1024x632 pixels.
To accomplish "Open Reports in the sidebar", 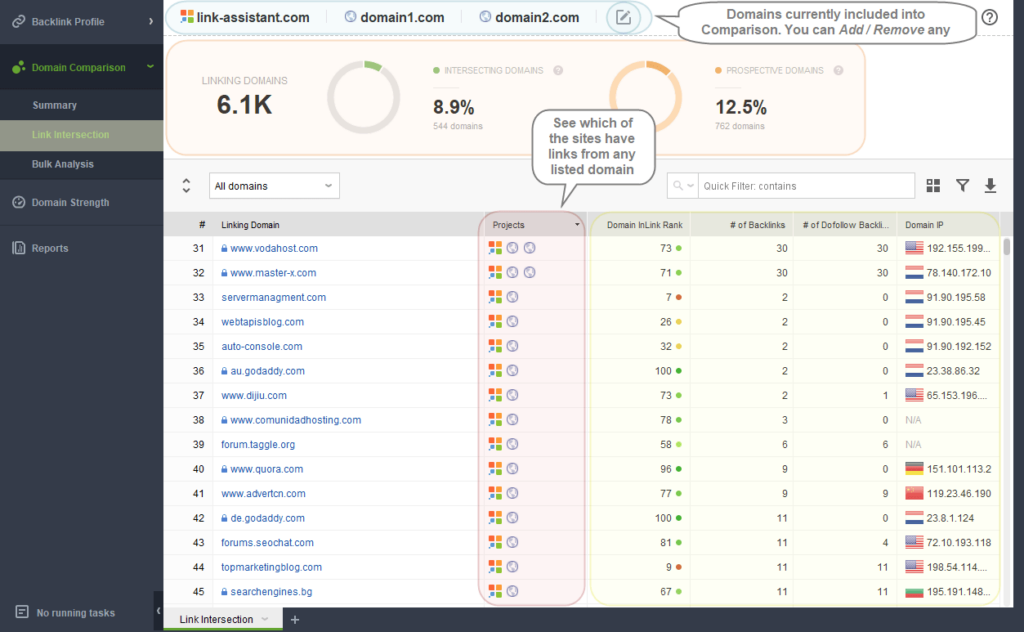I will (x=50, y=248).
